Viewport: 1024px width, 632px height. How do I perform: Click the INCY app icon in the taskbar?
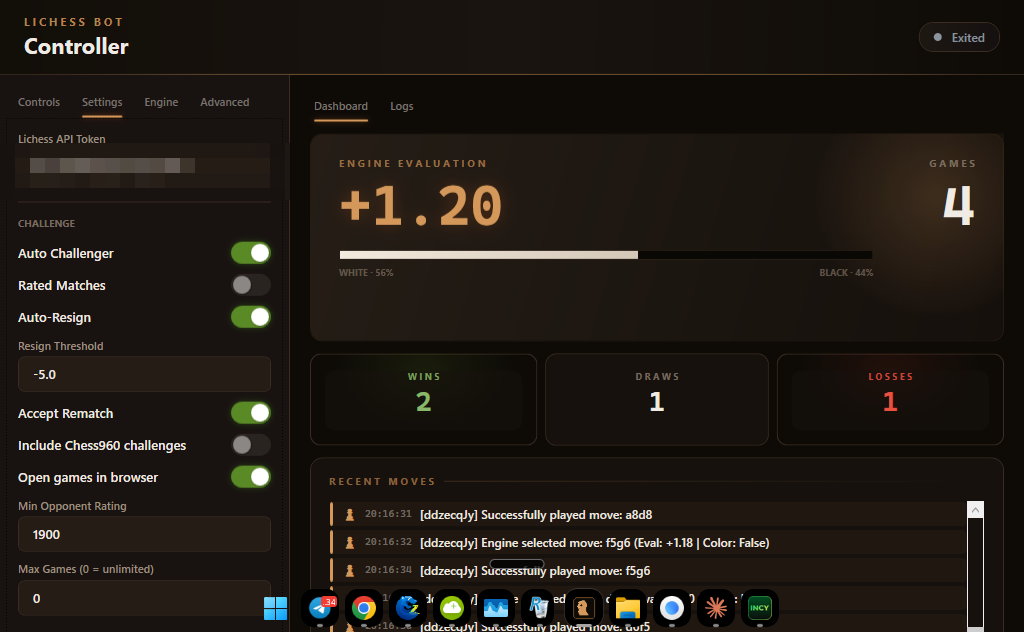(759, 608)
